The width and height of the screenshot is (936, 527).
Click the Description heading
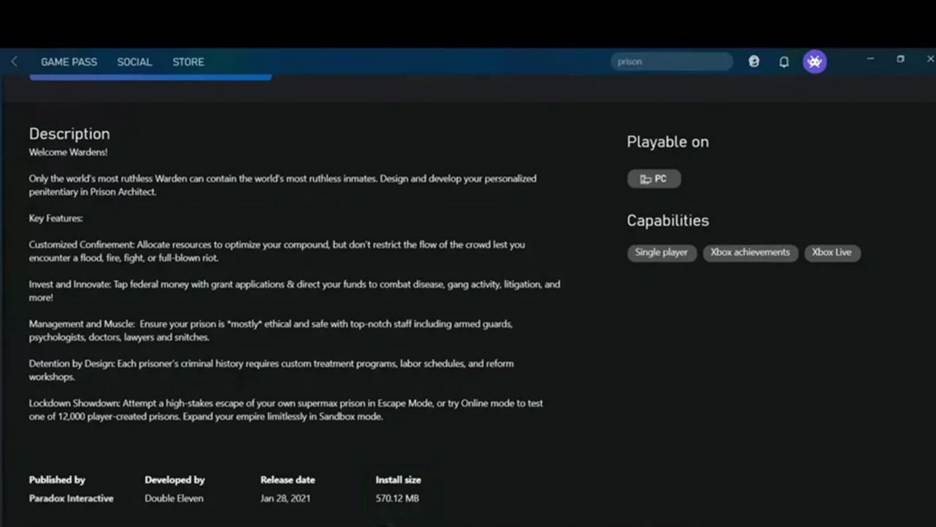[x=69, y=134]
